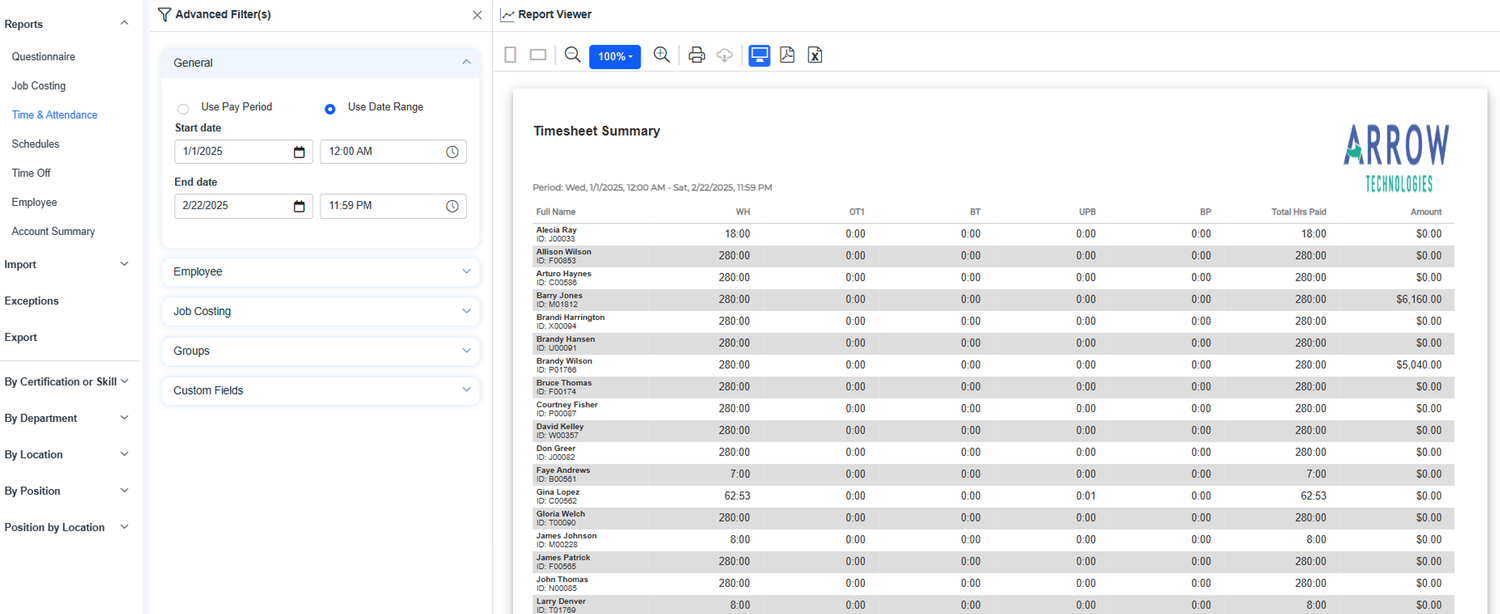Collapse the General filter section
1500x614 pixels.
[x=466, y=62]
